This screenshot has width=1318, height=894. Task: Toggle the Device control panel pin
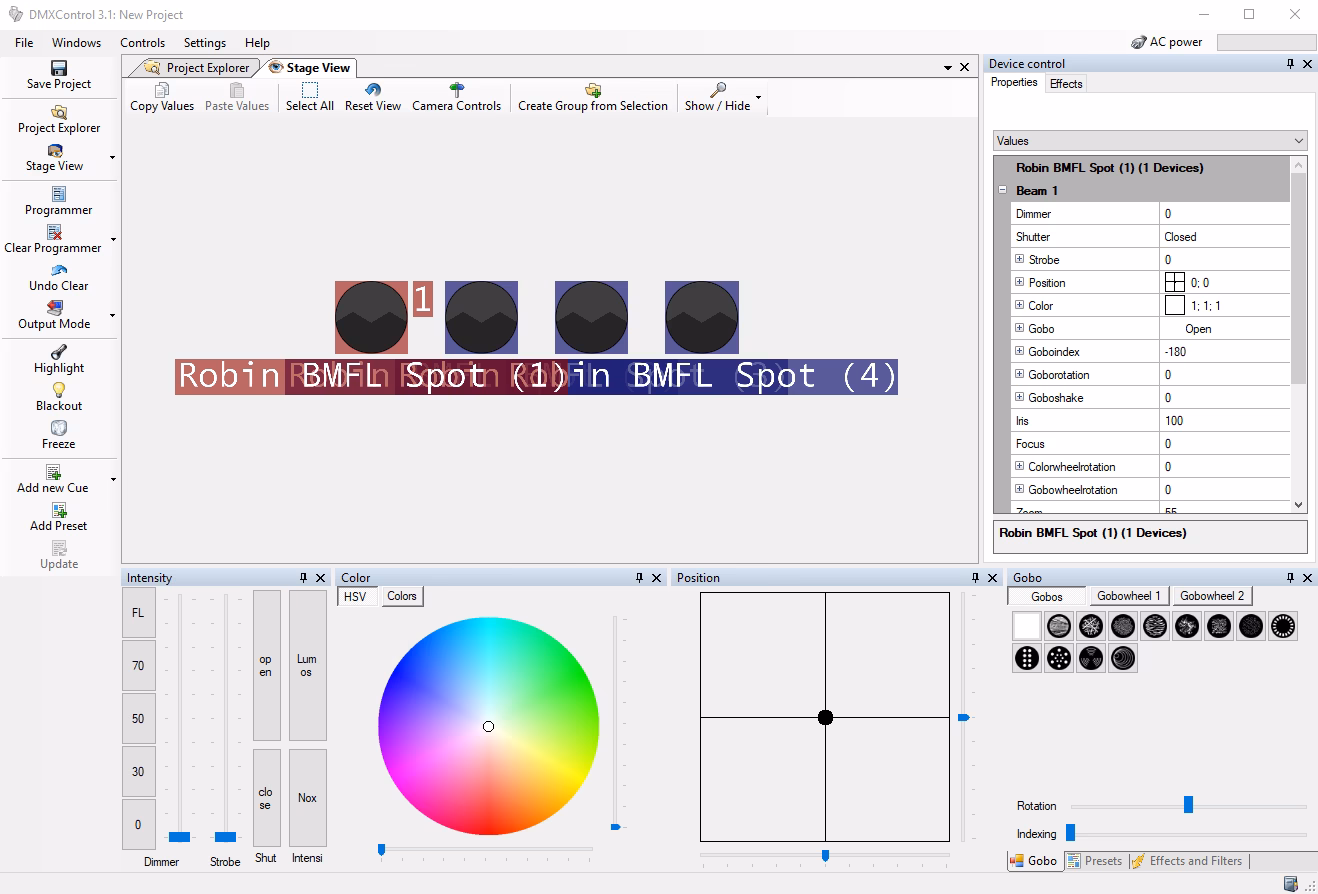[1290, 64]
